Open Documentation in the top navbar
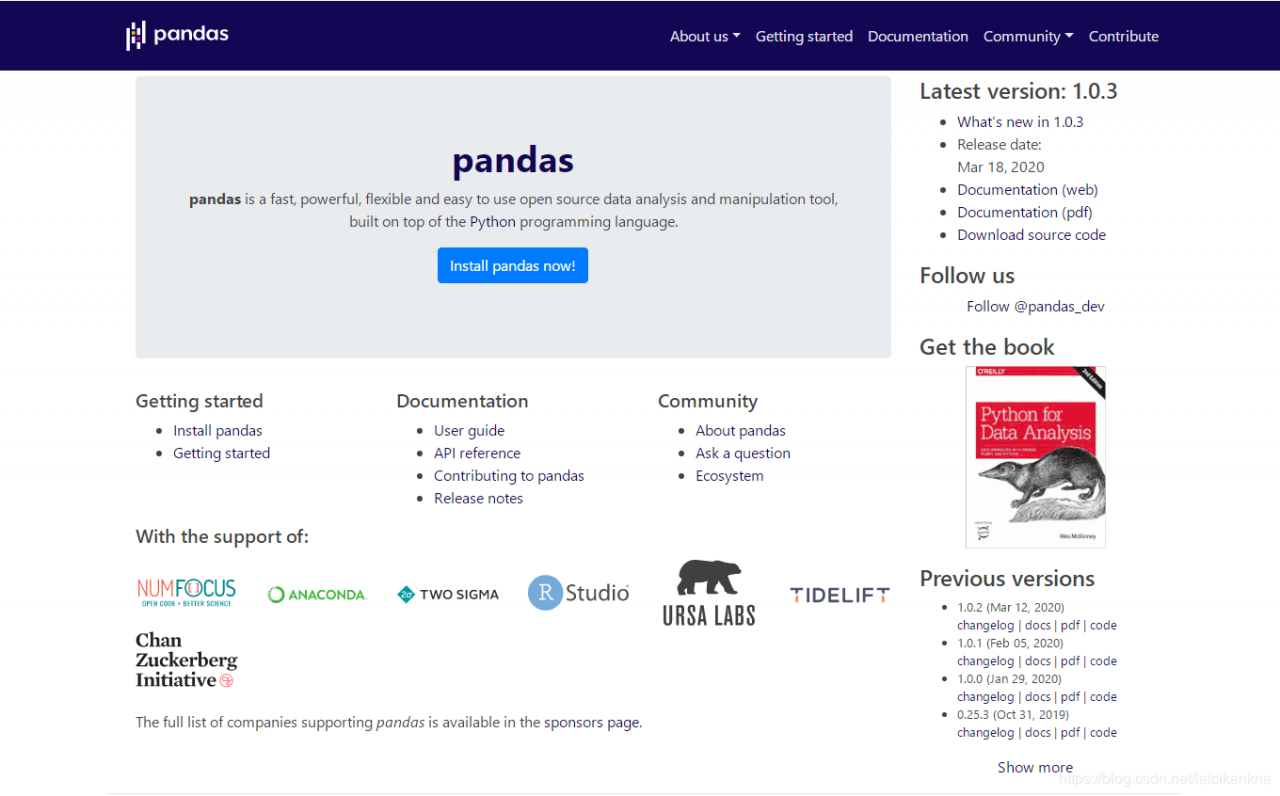 [x=918, y=36]
